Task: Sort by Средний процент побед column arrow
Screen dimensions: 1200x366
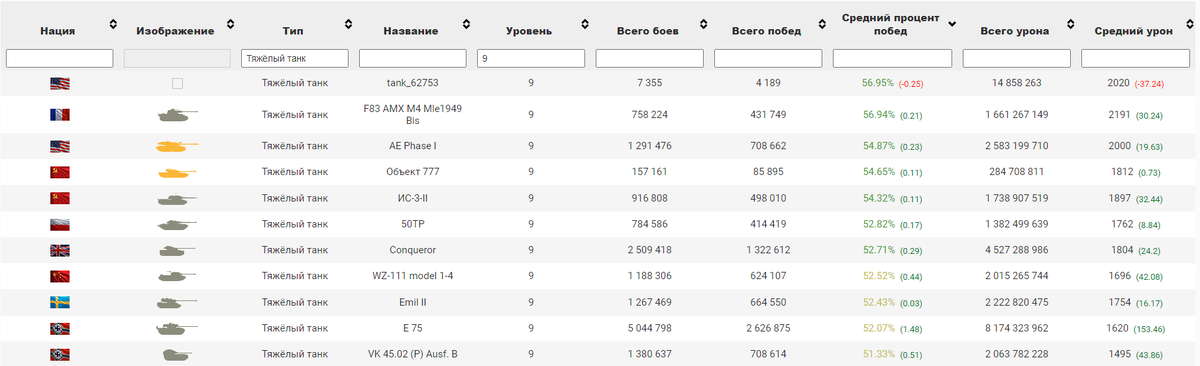Action: [x=952, y=24]
